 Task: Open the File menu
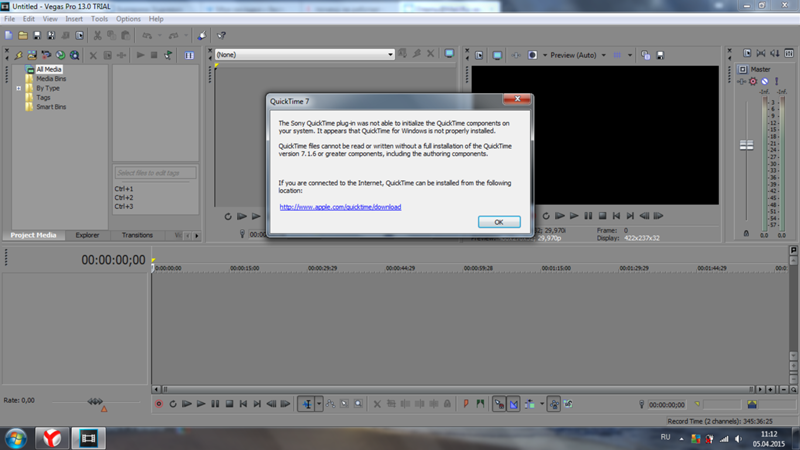pyautogui.click(x=10, y=19)
